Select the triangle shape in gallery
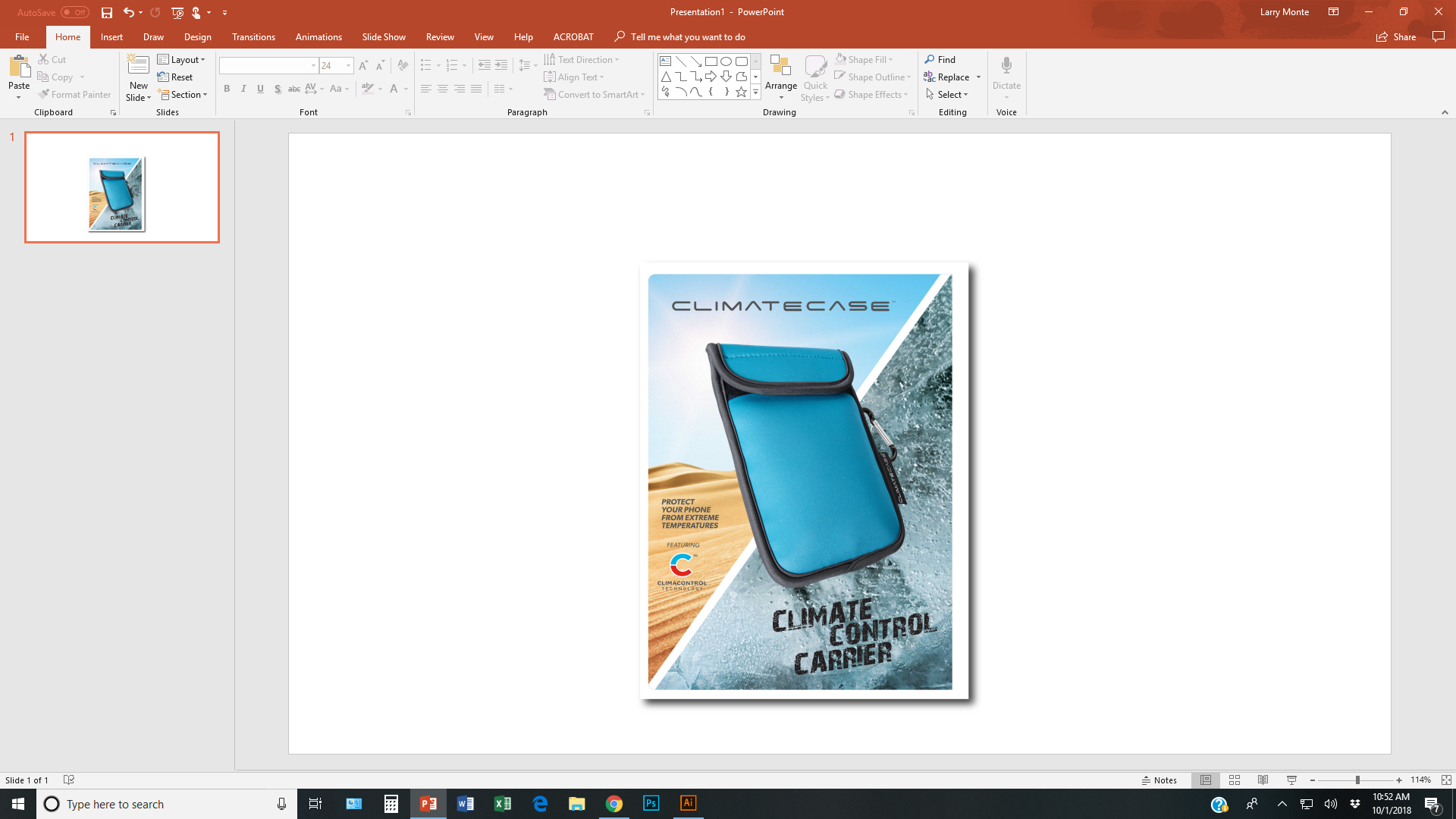The height and width of the screenshot is (819, 1456). point(665,77)
